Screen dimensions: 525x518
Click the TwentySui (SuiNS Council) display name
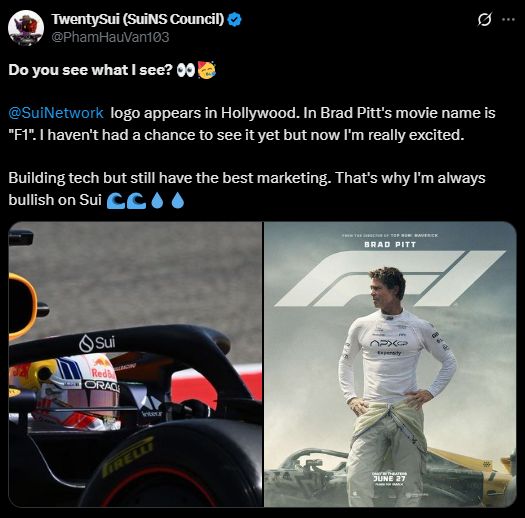point(138,19)
